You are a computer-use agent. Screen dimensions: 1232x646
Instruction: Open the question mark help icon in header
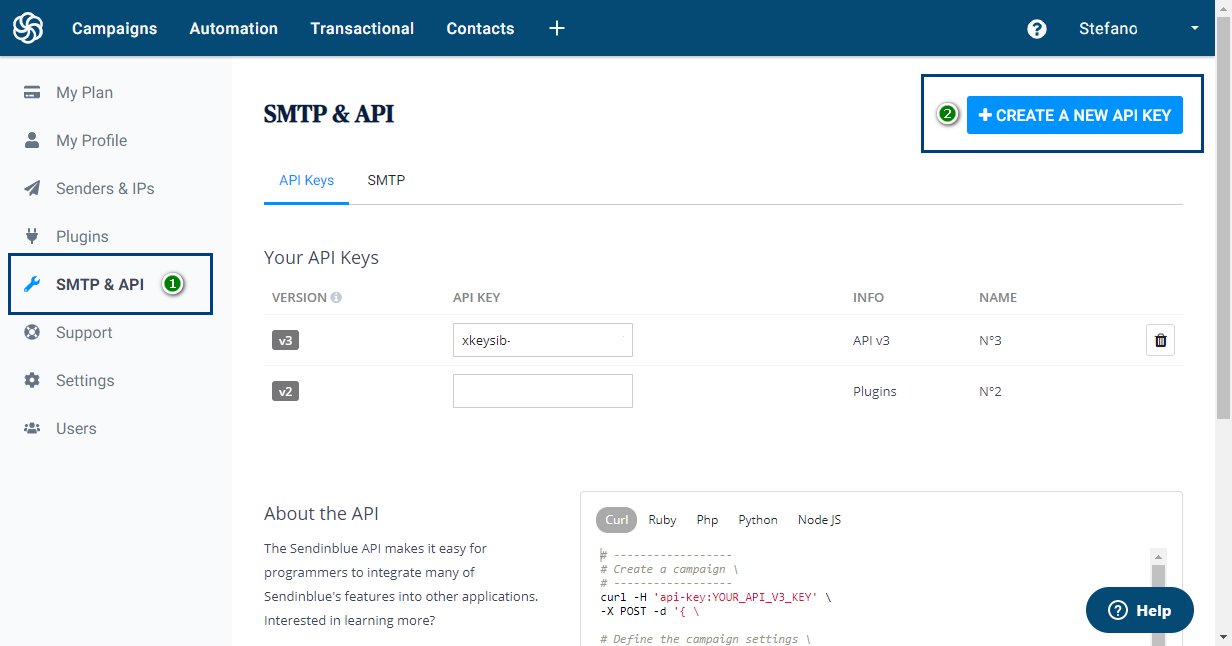pyautogui.click(x=1037, y=28)
